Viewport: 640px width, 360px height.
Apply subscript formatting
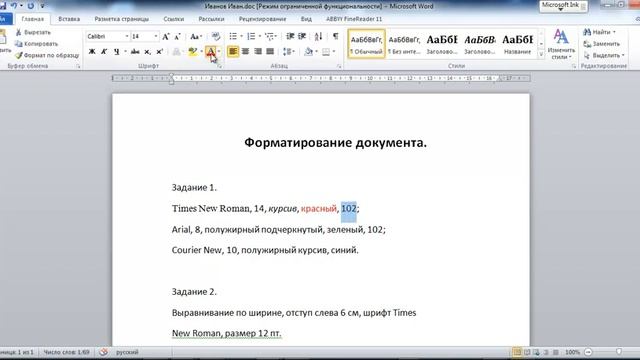click(147, 51)
